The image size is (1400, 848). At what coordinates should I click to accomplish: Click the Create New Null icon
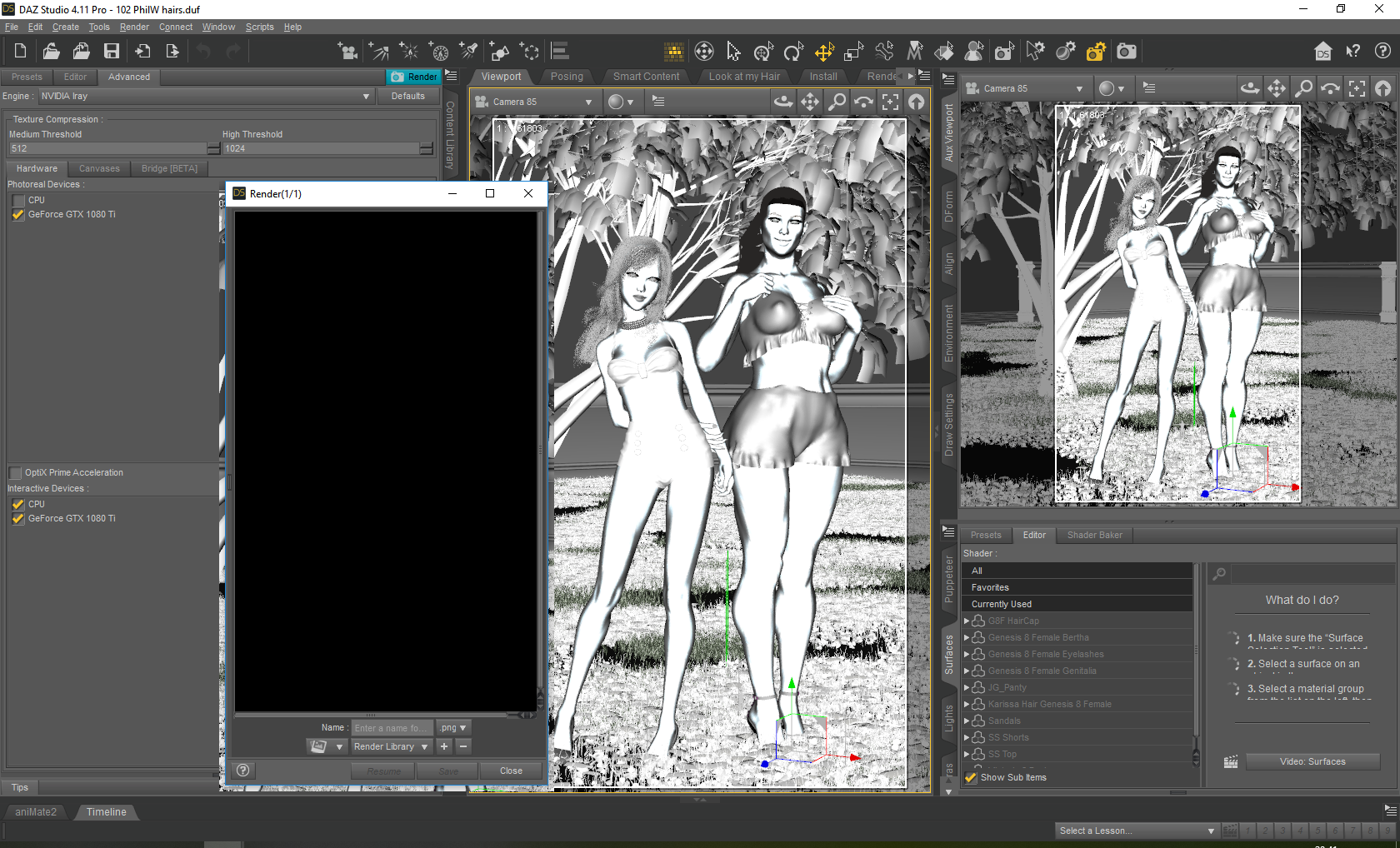point(529,52)
